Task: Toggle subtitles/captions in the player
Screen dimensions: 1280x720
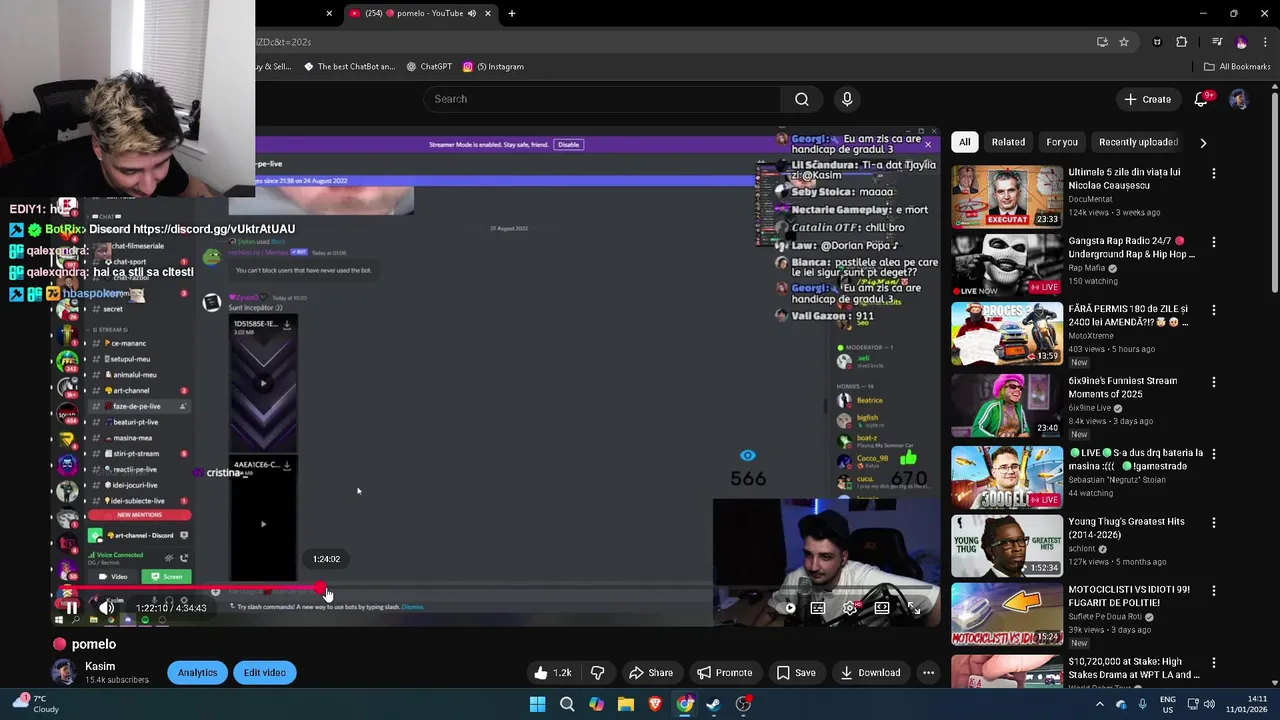Action: [818, 608]
